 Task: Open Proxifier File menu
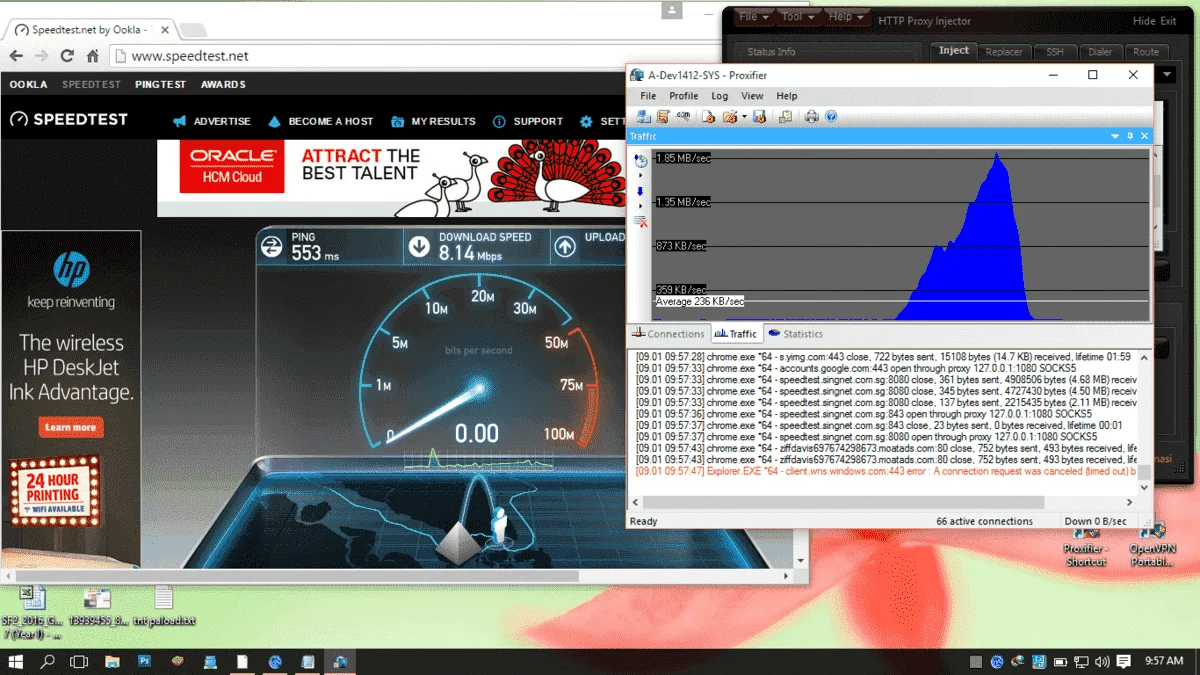pos(648,96)
